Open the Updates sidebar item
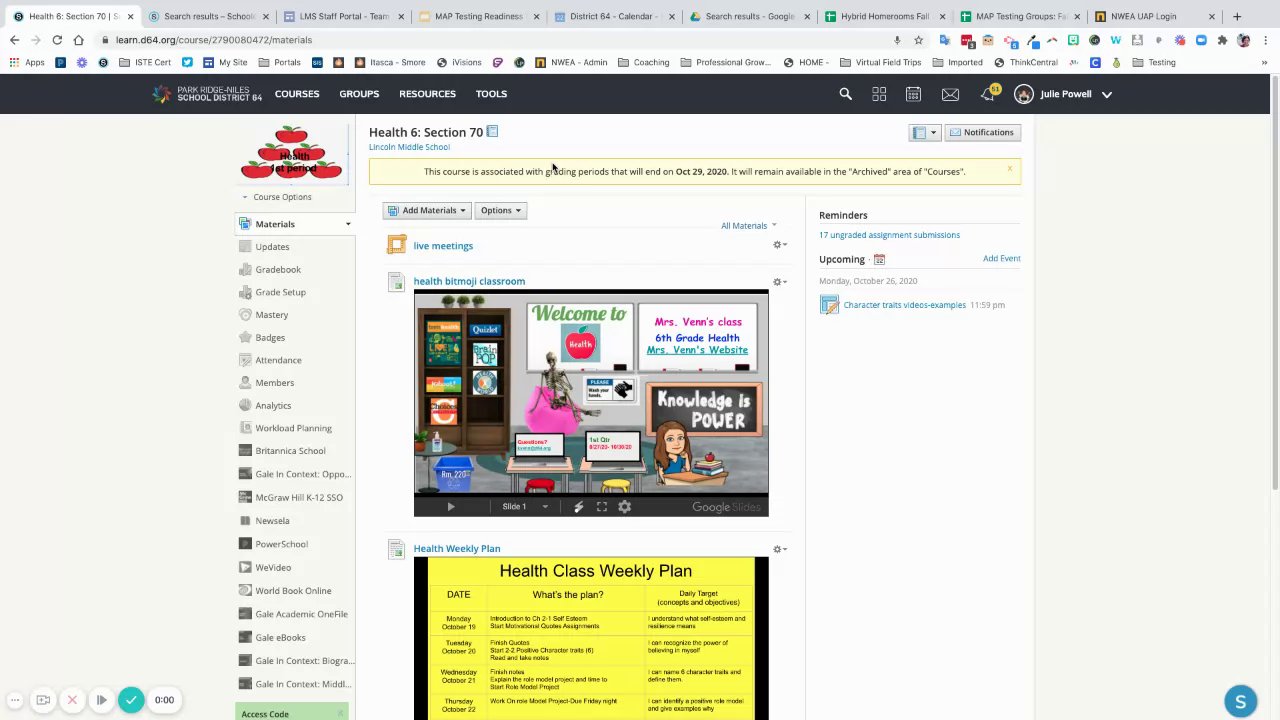 click(272, 247)
